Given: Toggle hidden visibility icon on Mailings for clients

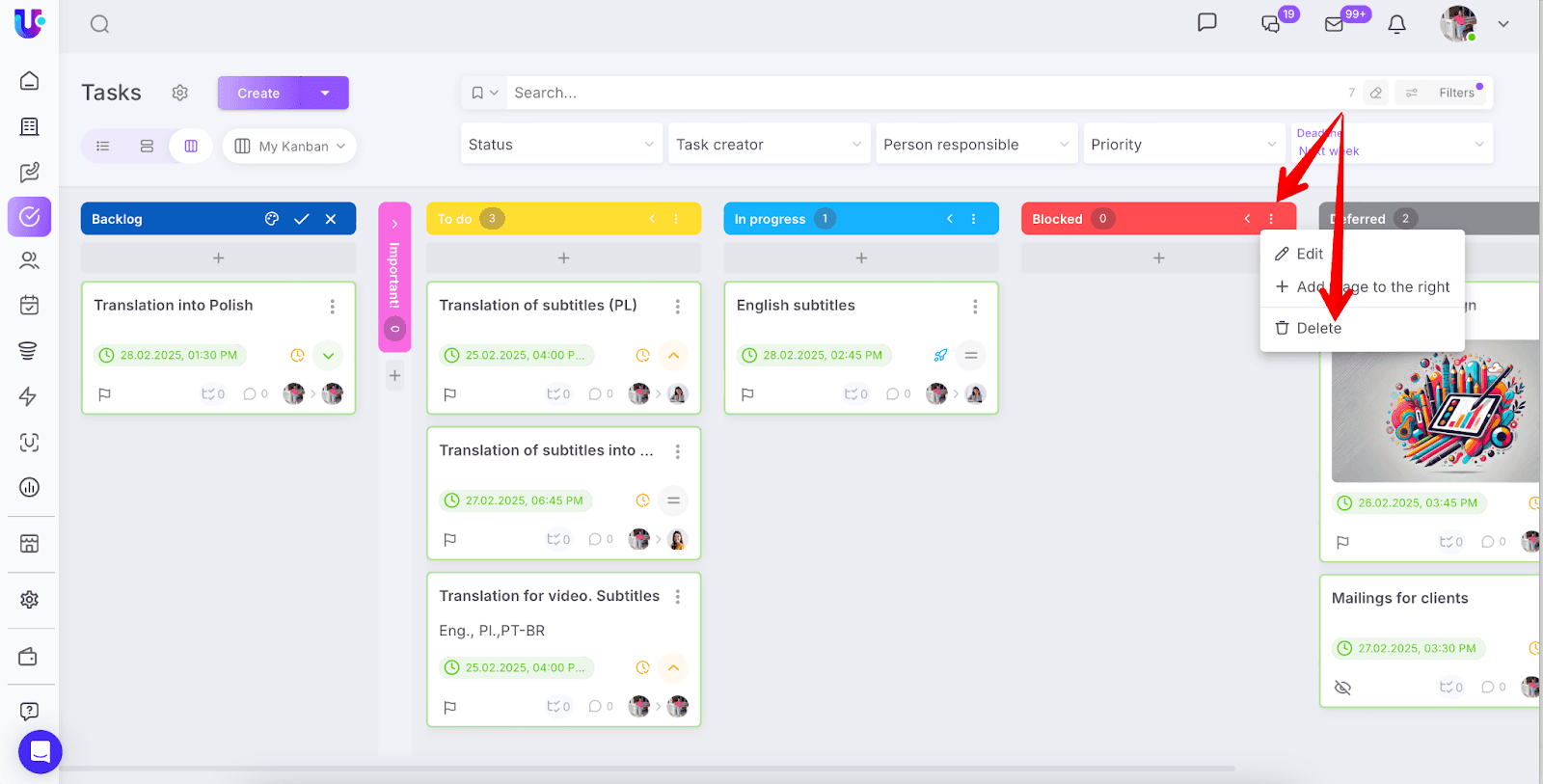Looking at the screenshot, I should click(x=1342, y=688).
